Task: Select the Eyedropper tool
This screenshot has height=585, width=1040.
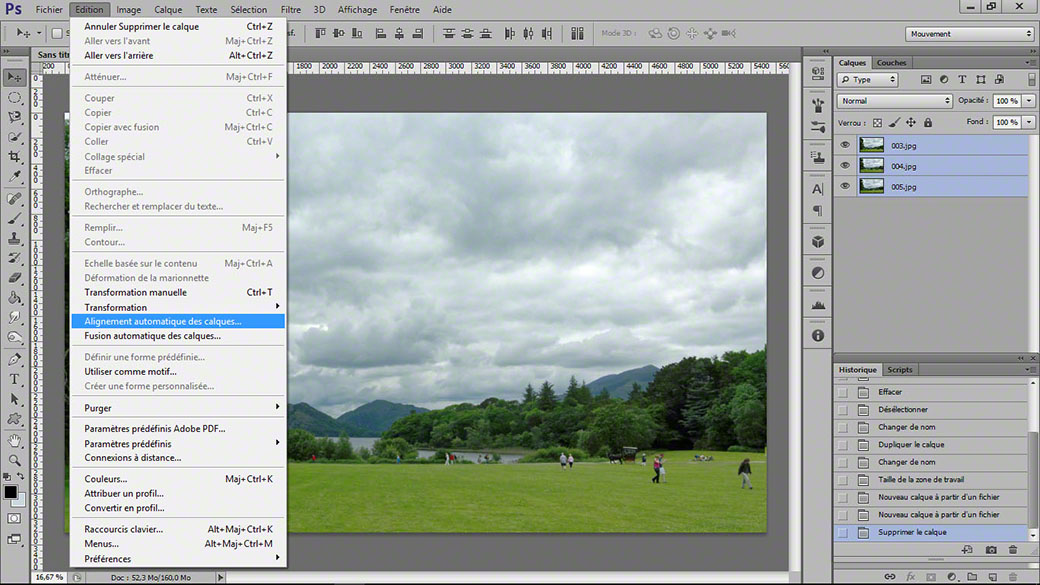Action: [14, 176]
